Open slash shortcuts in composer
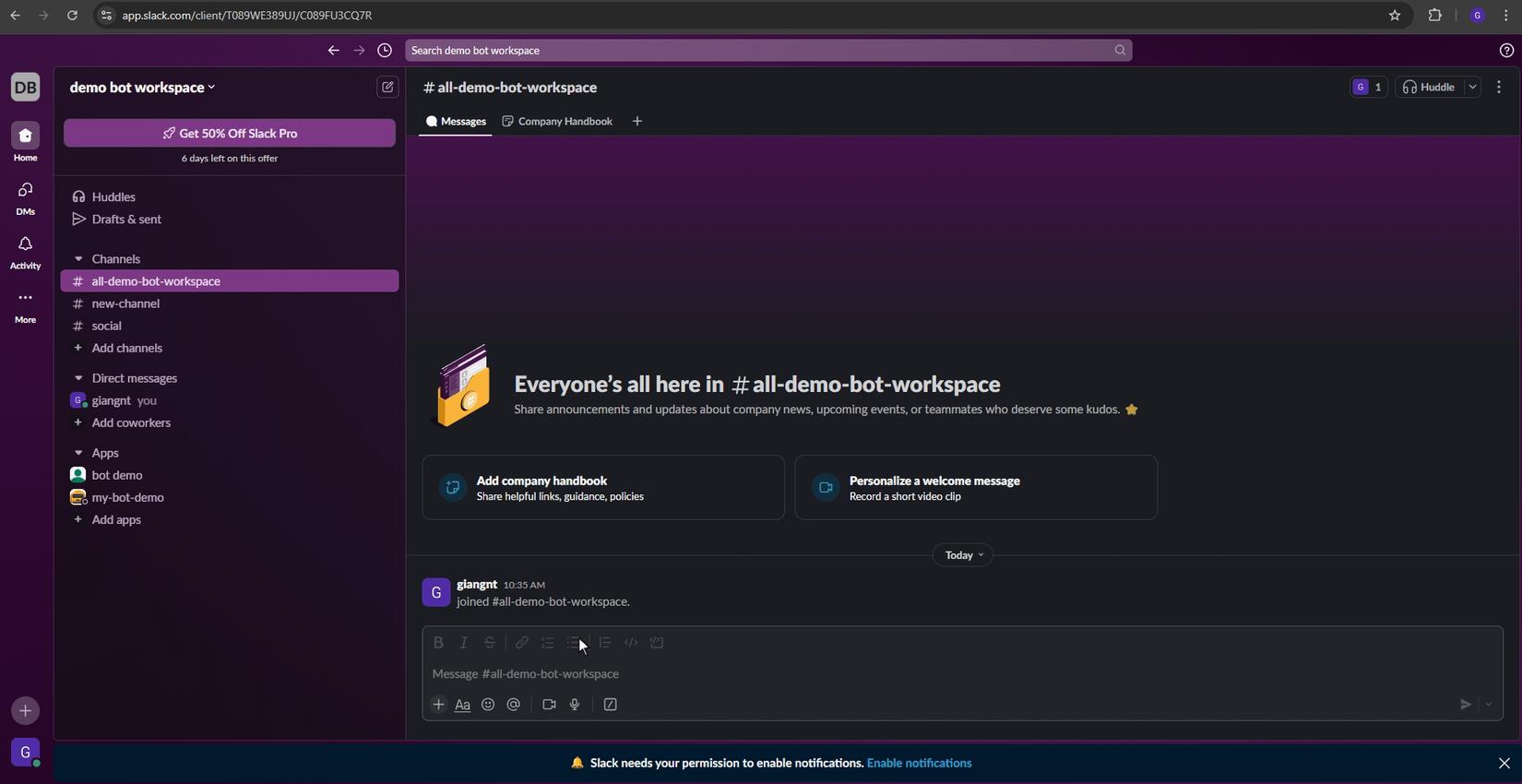 coord(610,705)
